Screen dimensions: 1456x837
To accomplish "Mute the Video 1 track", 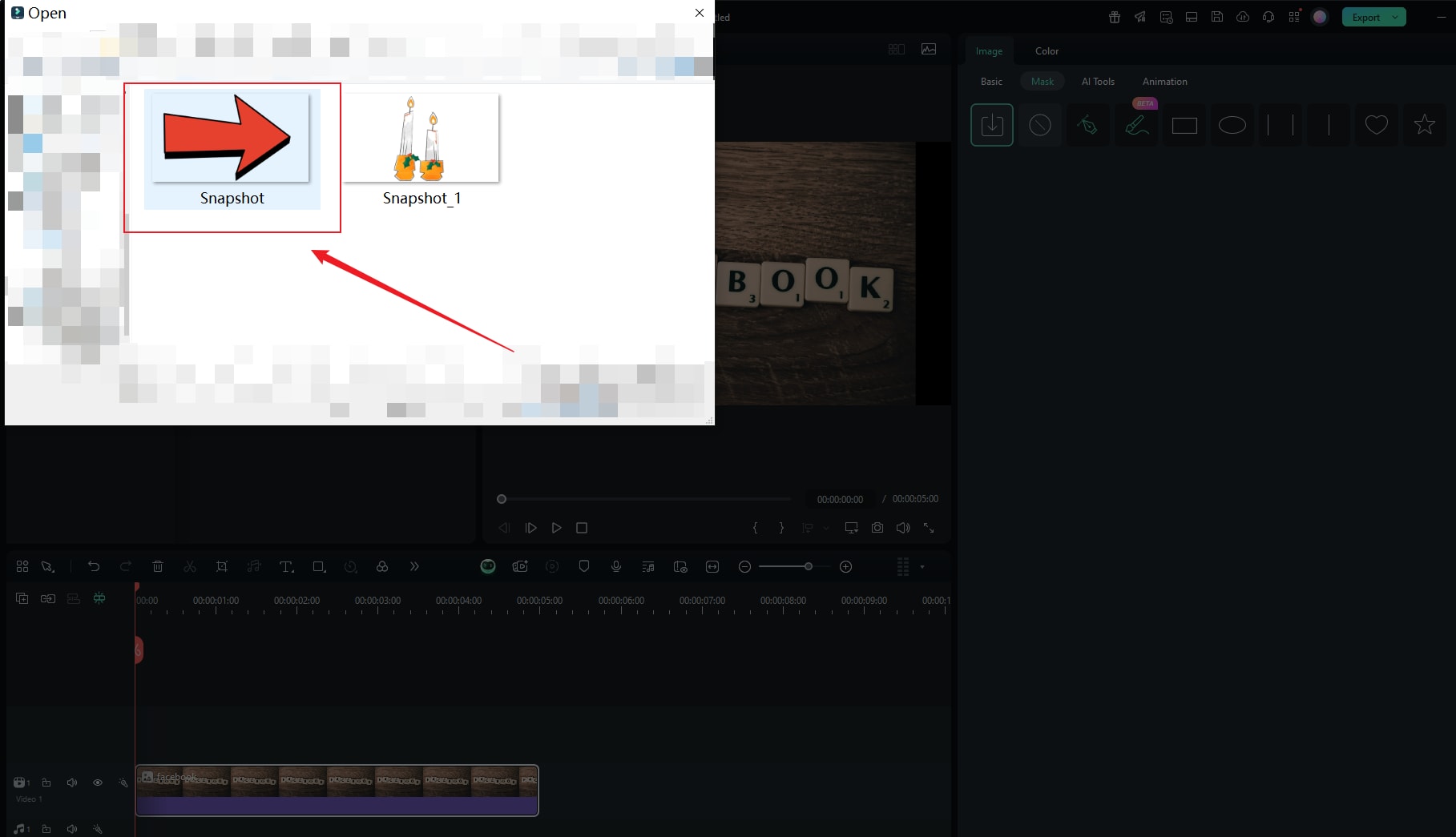I will coord(72,783).
